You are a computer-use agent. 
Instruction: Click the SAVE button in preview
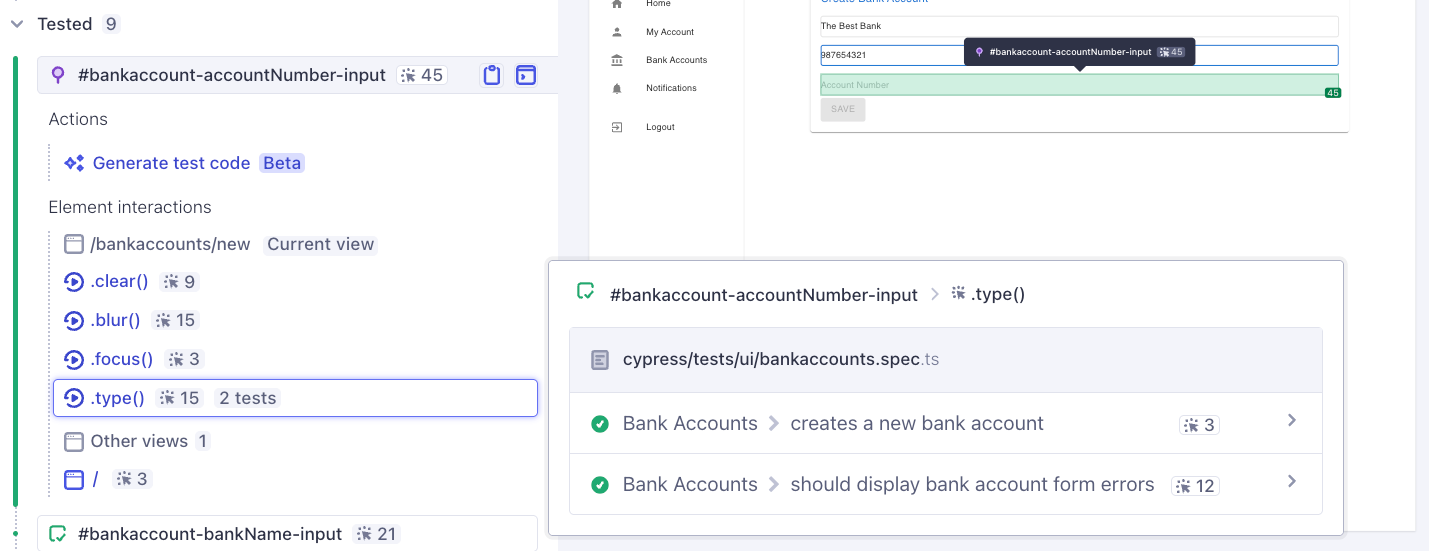click(x=843, y=109)
